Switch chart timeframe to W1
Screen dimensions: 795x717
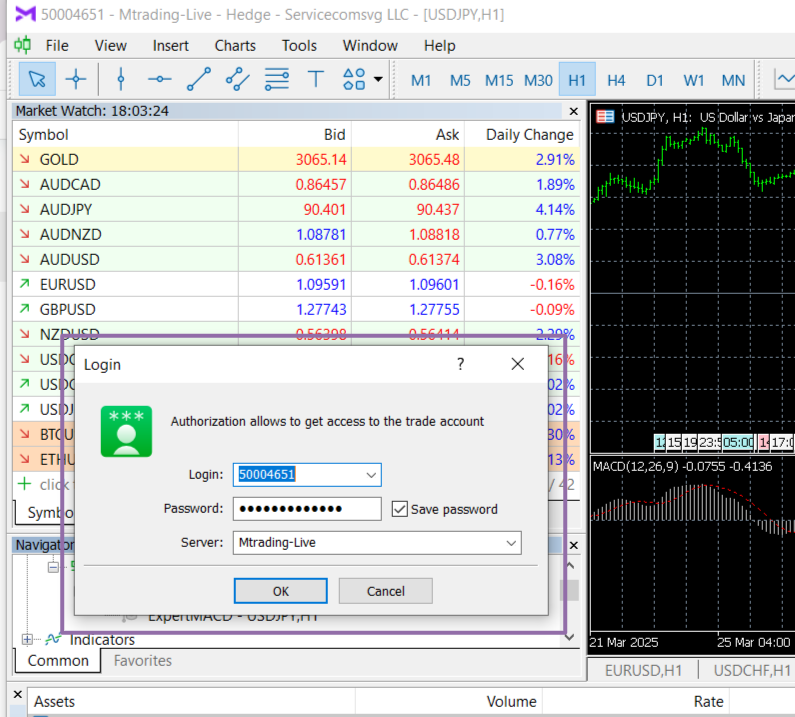coord(694,80)
